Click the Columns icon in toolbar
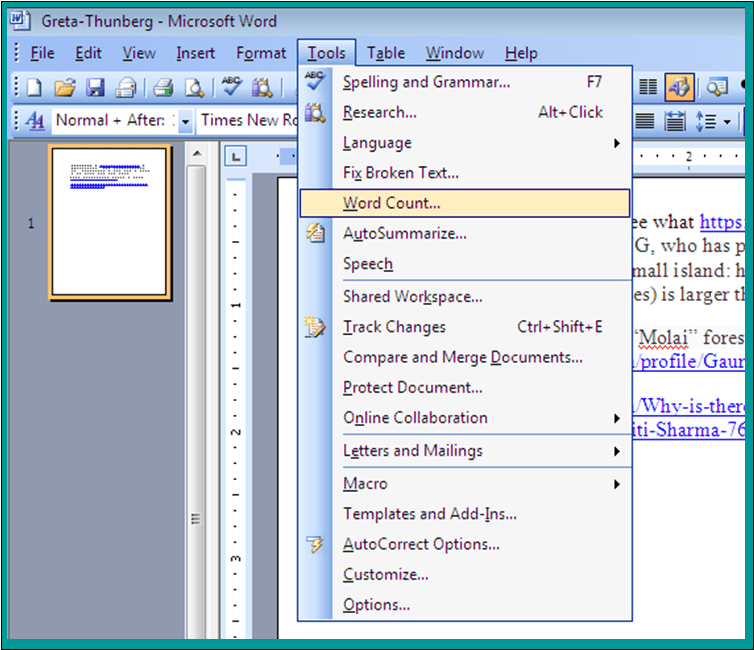Viewport: 754px width, 650px height. coord(648,87)
